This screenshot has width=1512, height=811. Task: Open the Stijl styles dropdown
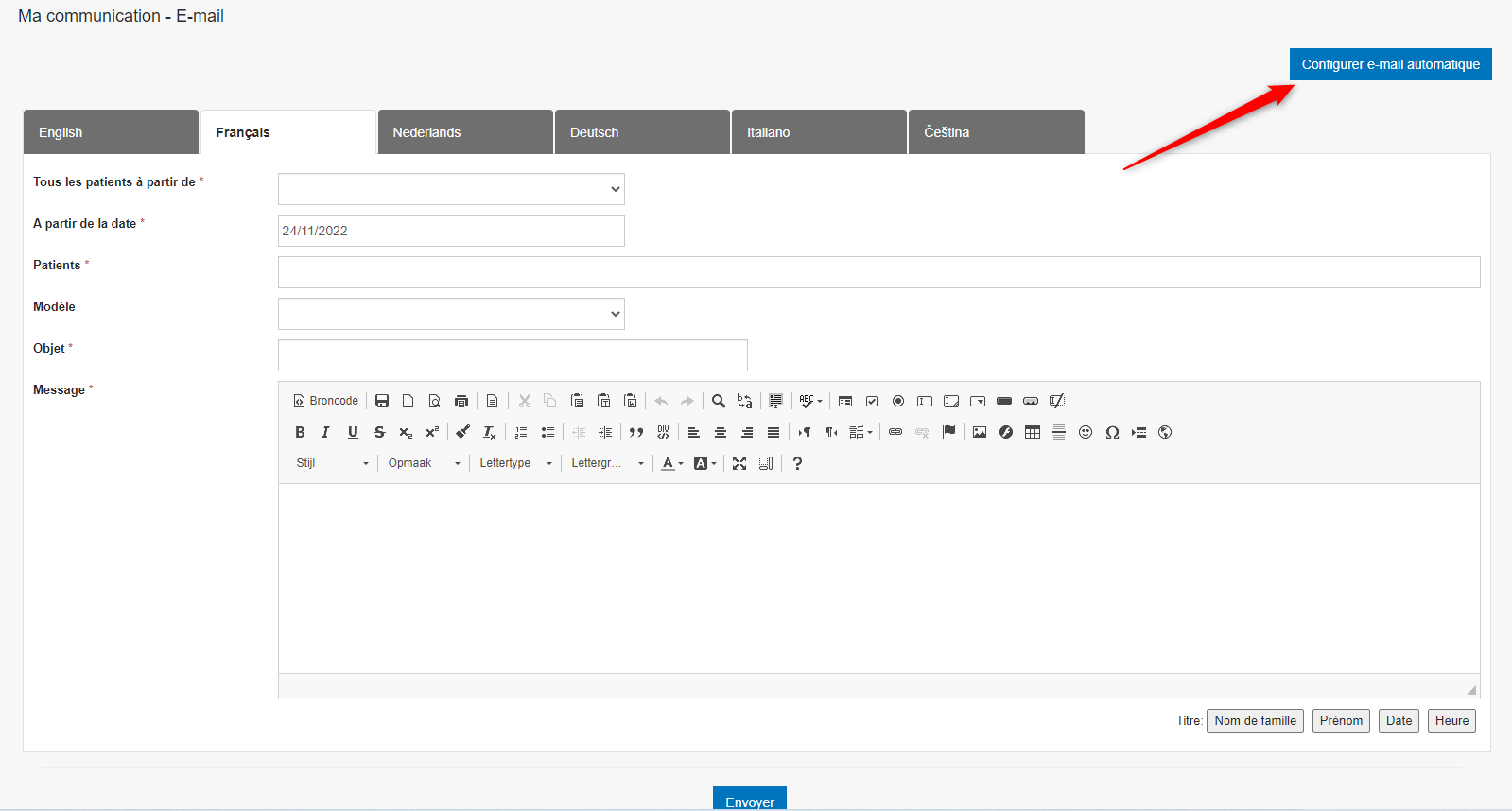pyautogui.click(x=332, y=463)
